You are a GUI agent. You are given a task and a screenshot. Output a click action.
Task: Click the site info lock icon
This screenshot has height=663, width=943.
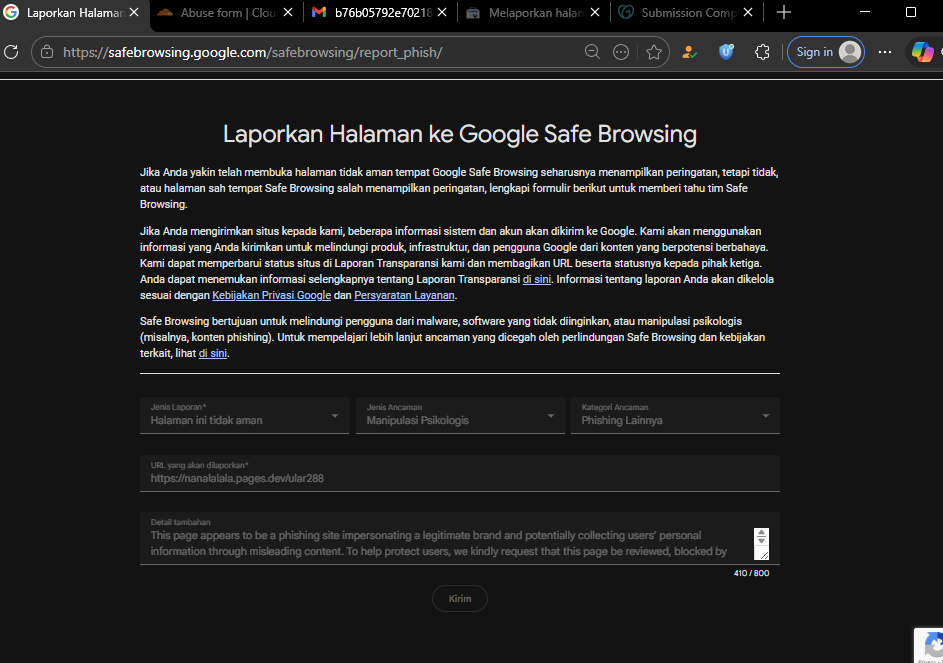pyautogui.click(x=47, y=52)
